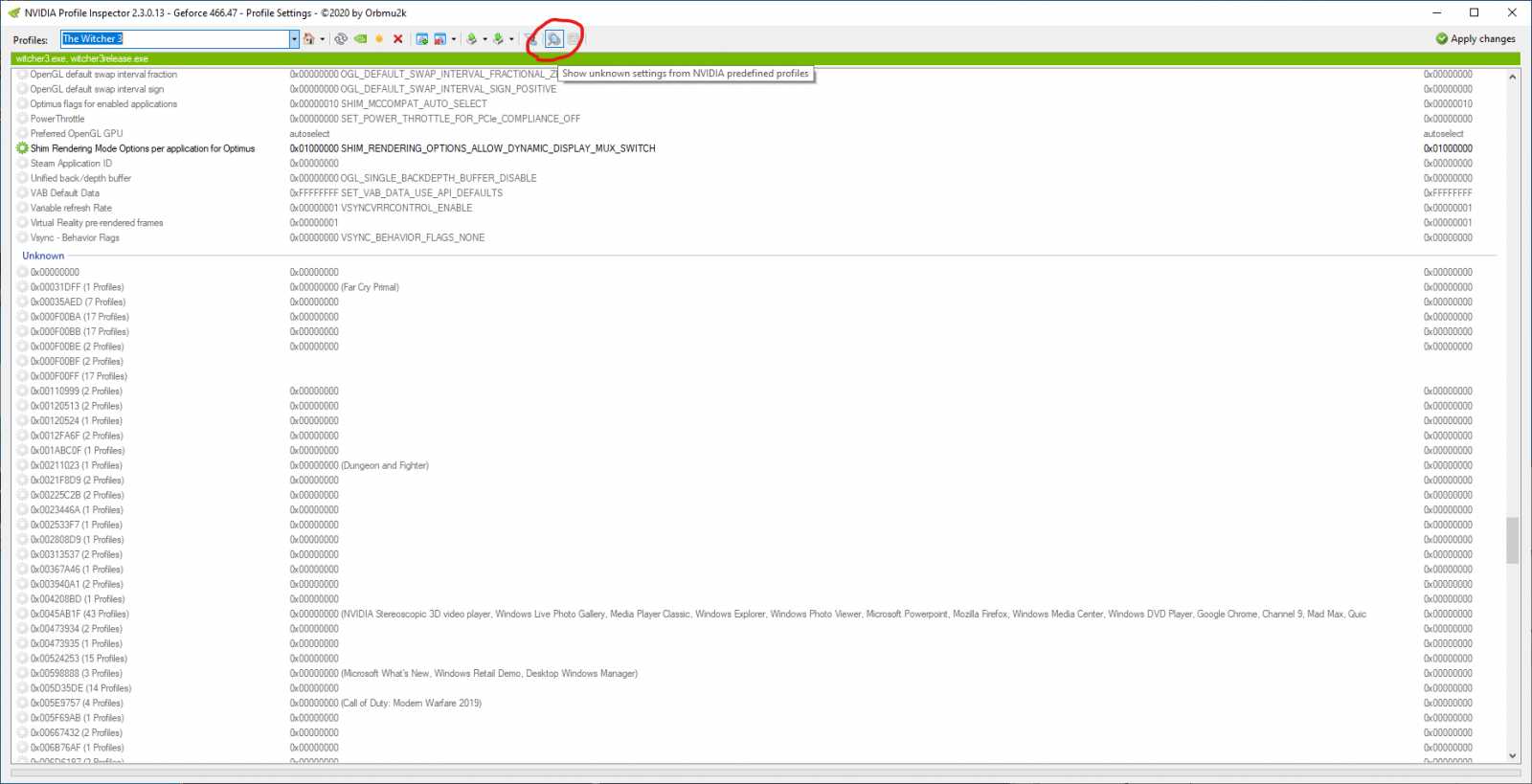Click gear icon beside 0x0045AB1F setting
The height and width of the screenshot is (784, 1532).
22,614
